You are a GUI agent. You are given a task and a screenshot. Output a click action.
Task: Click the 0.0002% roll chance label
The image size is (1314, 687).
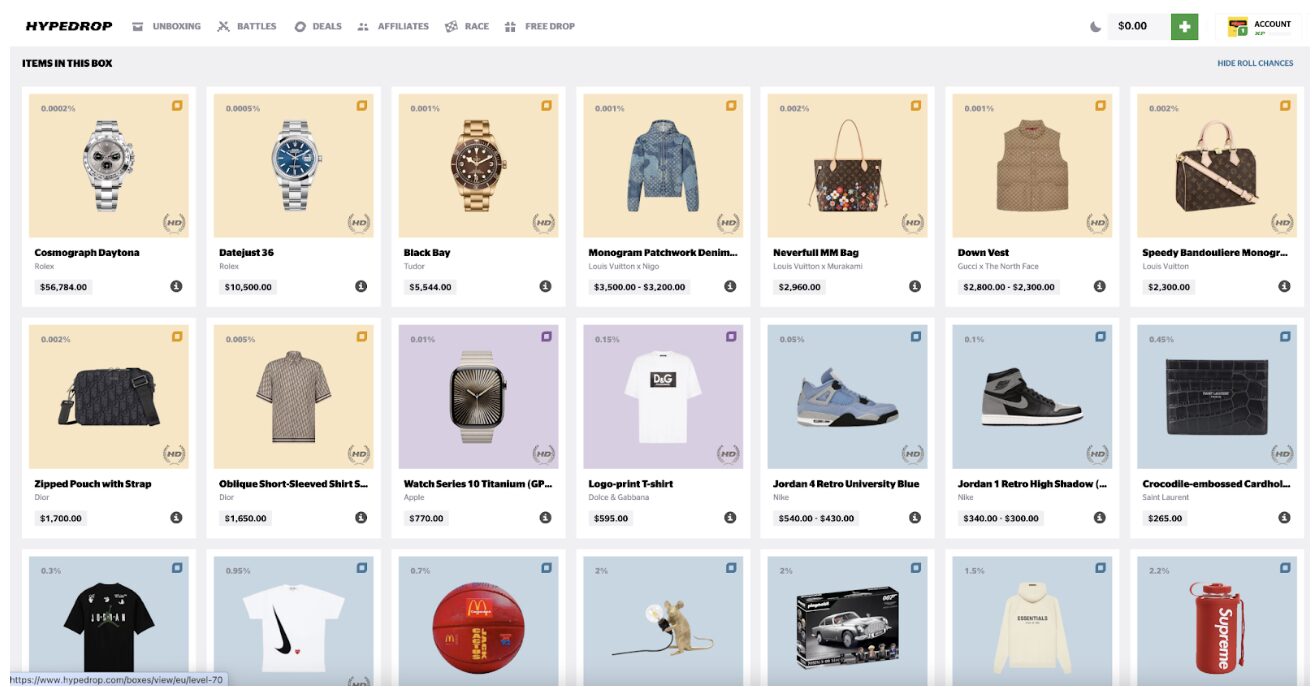click(58, 108)
